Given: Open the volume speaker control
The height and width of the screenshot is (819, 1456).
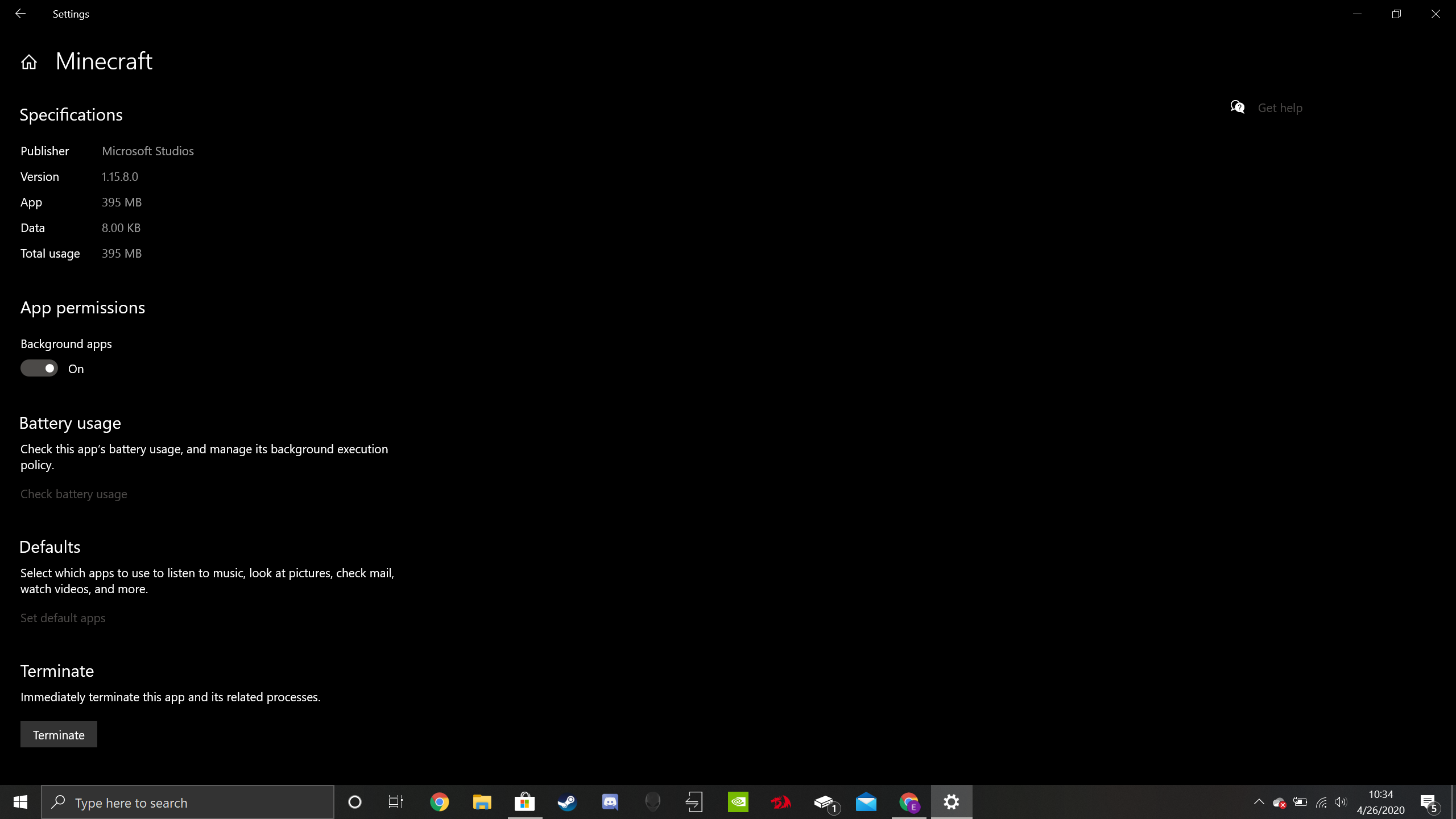Looking at the screenshot, I should tap(1341, 803).
